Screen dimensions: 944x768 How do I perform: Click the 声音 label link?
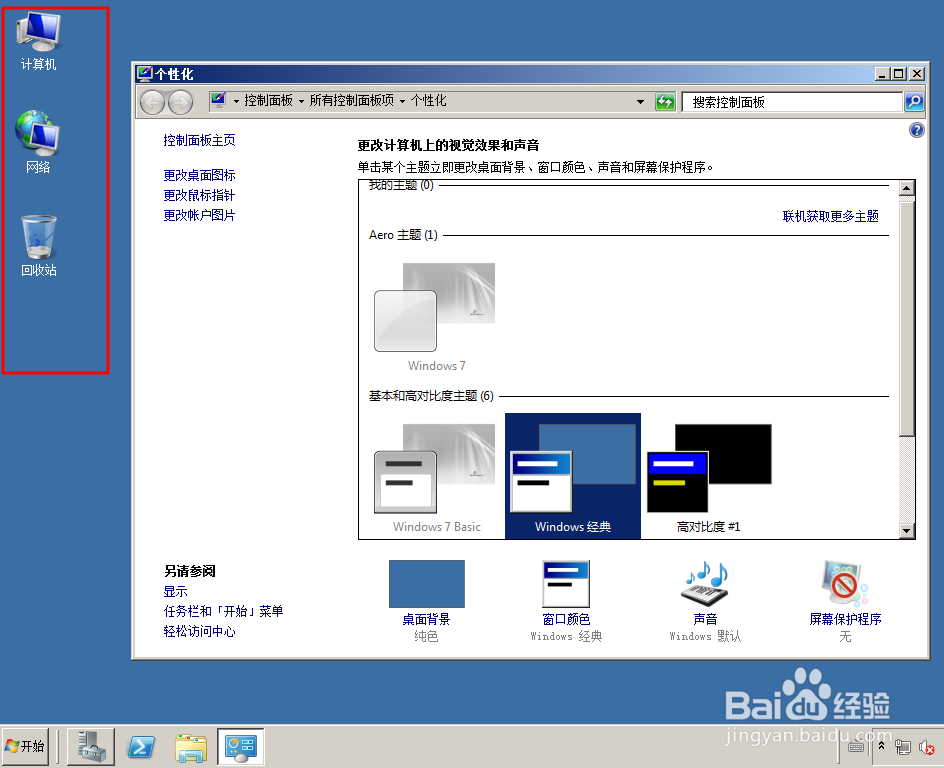click(x=705, y=619)
